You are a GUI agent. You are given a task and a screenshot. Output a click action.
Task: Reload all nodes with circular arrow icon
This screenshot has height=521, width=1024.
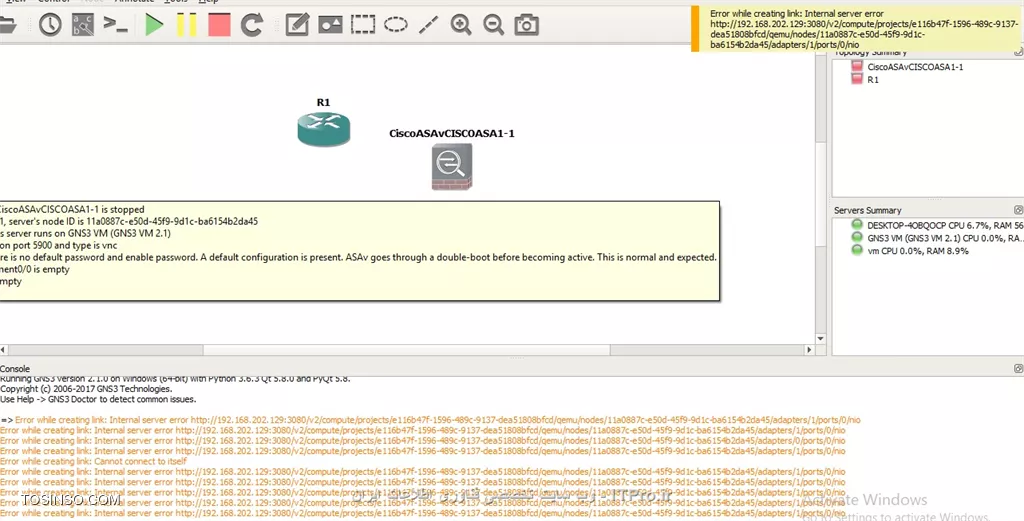pyautogui.click(x=251, y=25)
